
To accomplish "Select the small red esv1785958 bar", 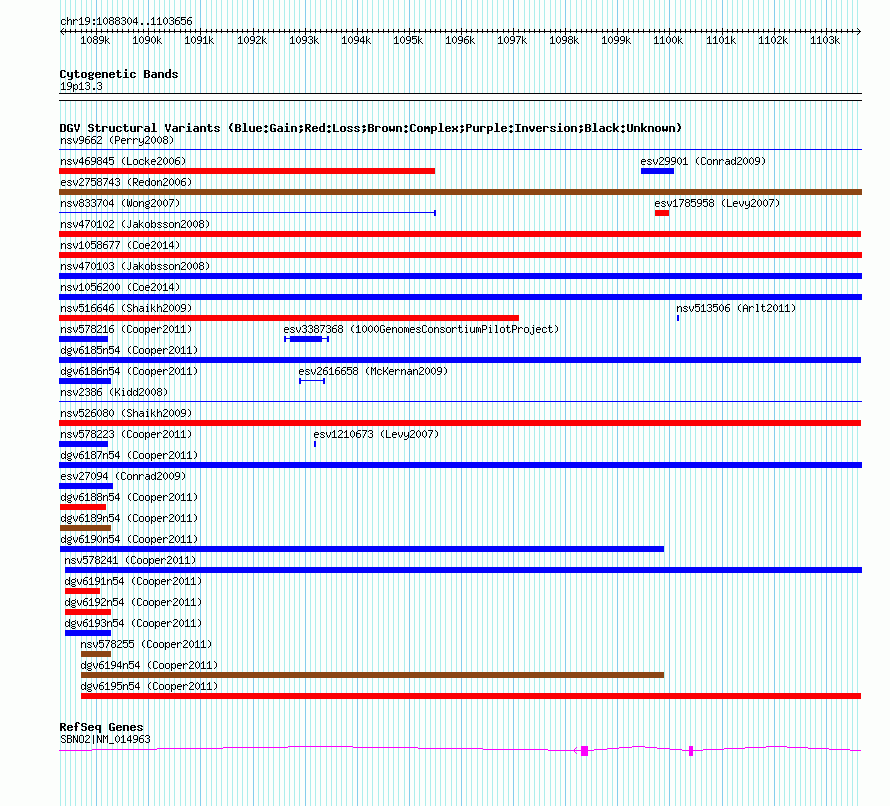I will click(662, 213).
